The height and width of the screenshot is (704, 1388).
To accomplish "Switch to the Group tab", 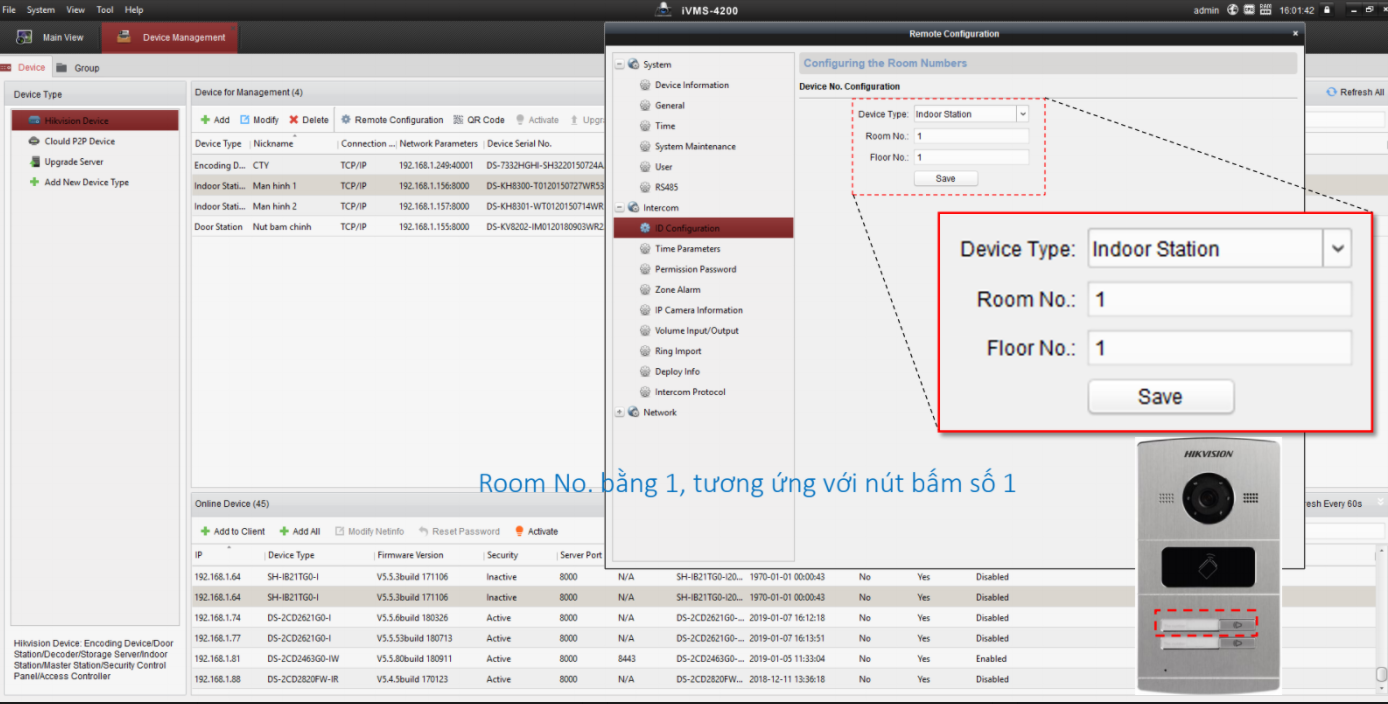I will tap(86, 68).
